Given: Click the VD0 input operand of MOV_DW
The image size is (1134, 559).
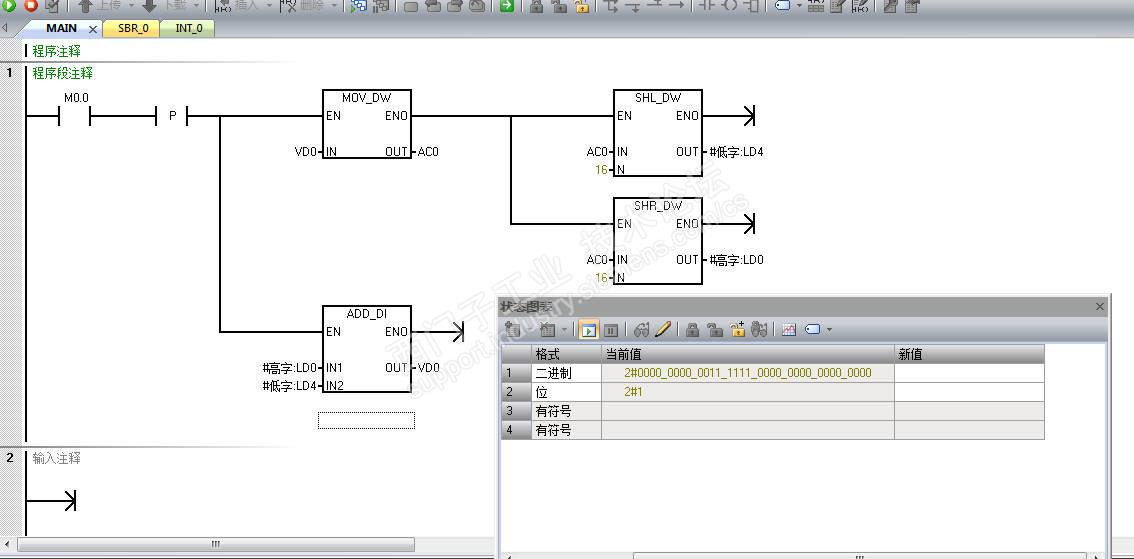Looking at the screenshot, I should point(305,152).
